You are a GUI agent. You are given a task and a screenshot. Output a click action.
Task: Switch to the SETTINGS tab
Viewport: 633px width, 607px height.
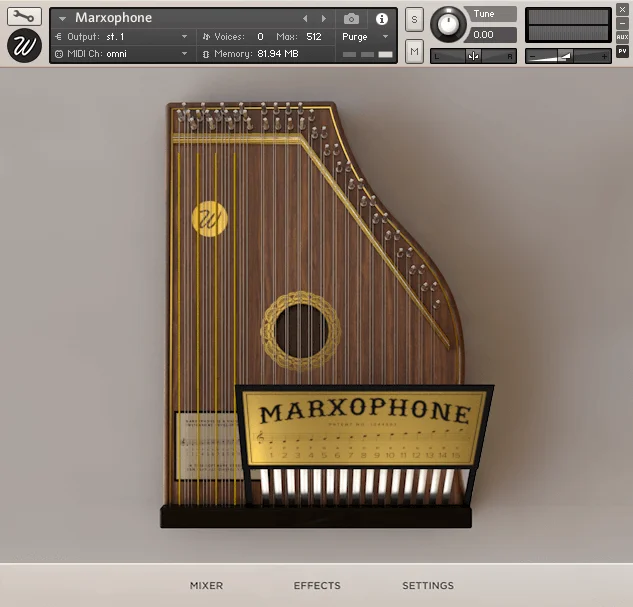point(428,585)
